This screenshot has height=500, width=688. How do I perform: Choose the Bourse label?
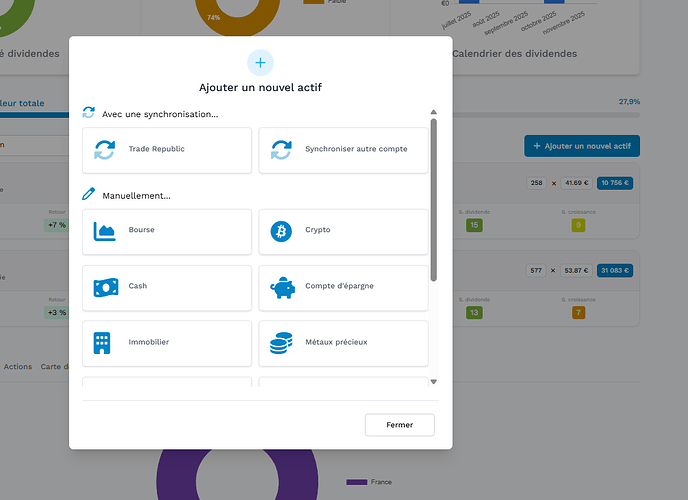coord(141,229)
